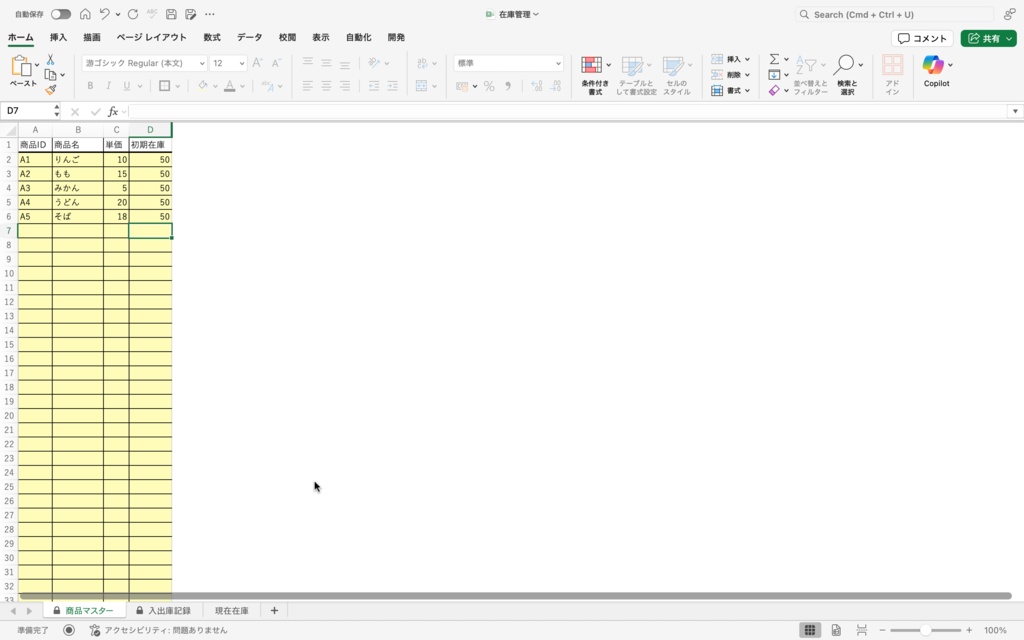Click the copy icon below cut
Image resolution: width=1024 pixels, height=640 pixels.
coord(50,74)
